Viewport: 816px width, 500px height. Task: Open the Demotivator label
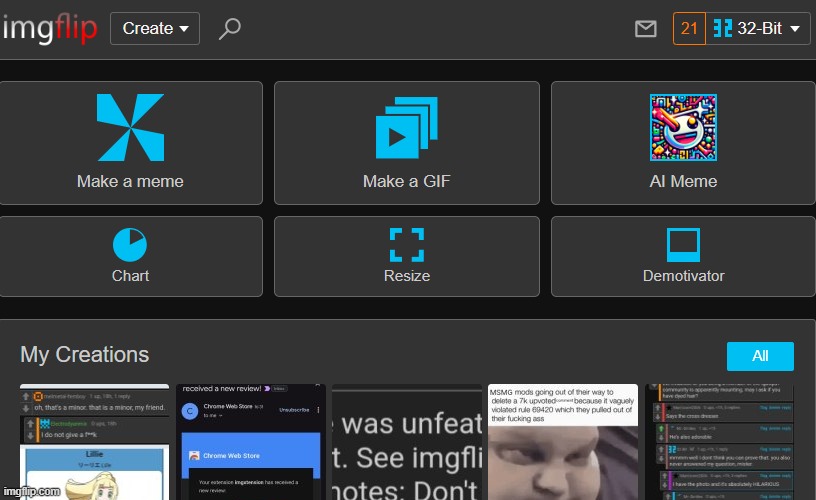tap(683, 276)
